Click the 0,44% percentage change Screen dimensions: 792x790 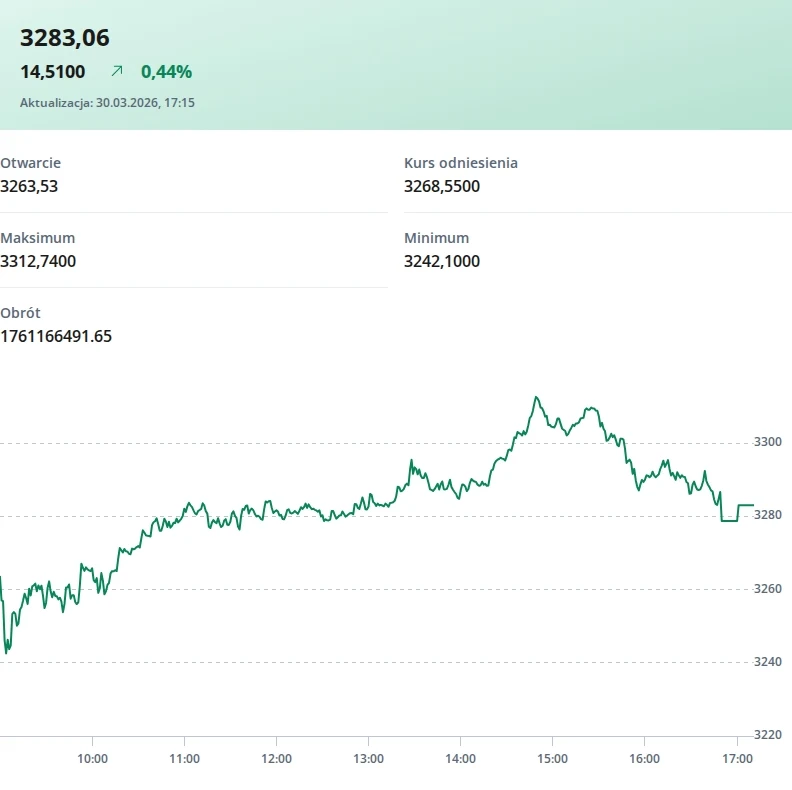[166, 71]
